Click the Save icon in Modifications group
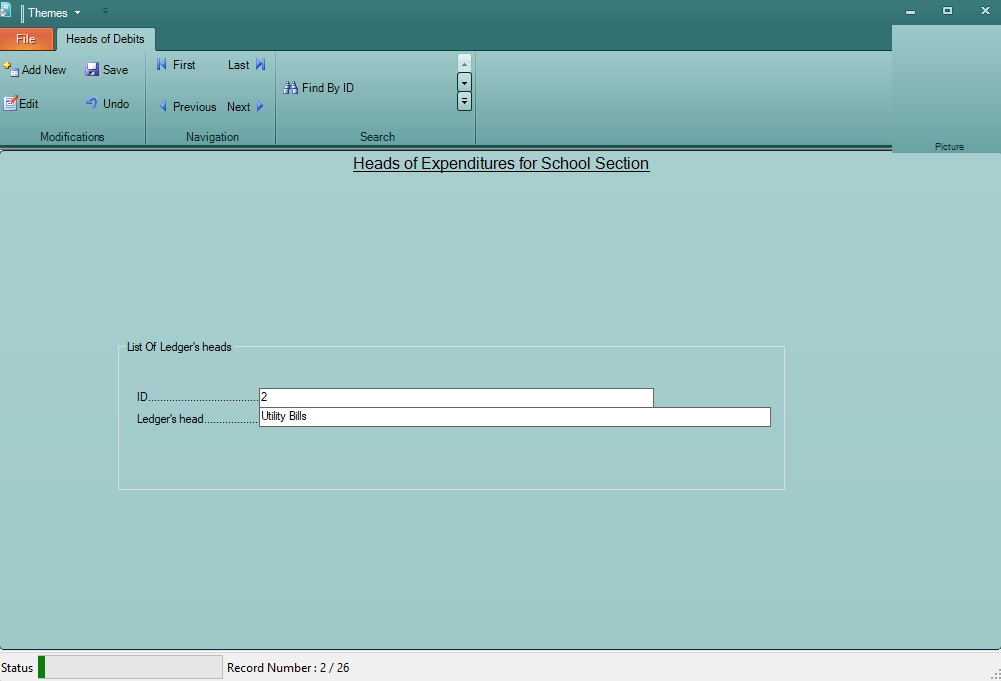Viewport: 1001px width, 681px height. click(93, 69)
